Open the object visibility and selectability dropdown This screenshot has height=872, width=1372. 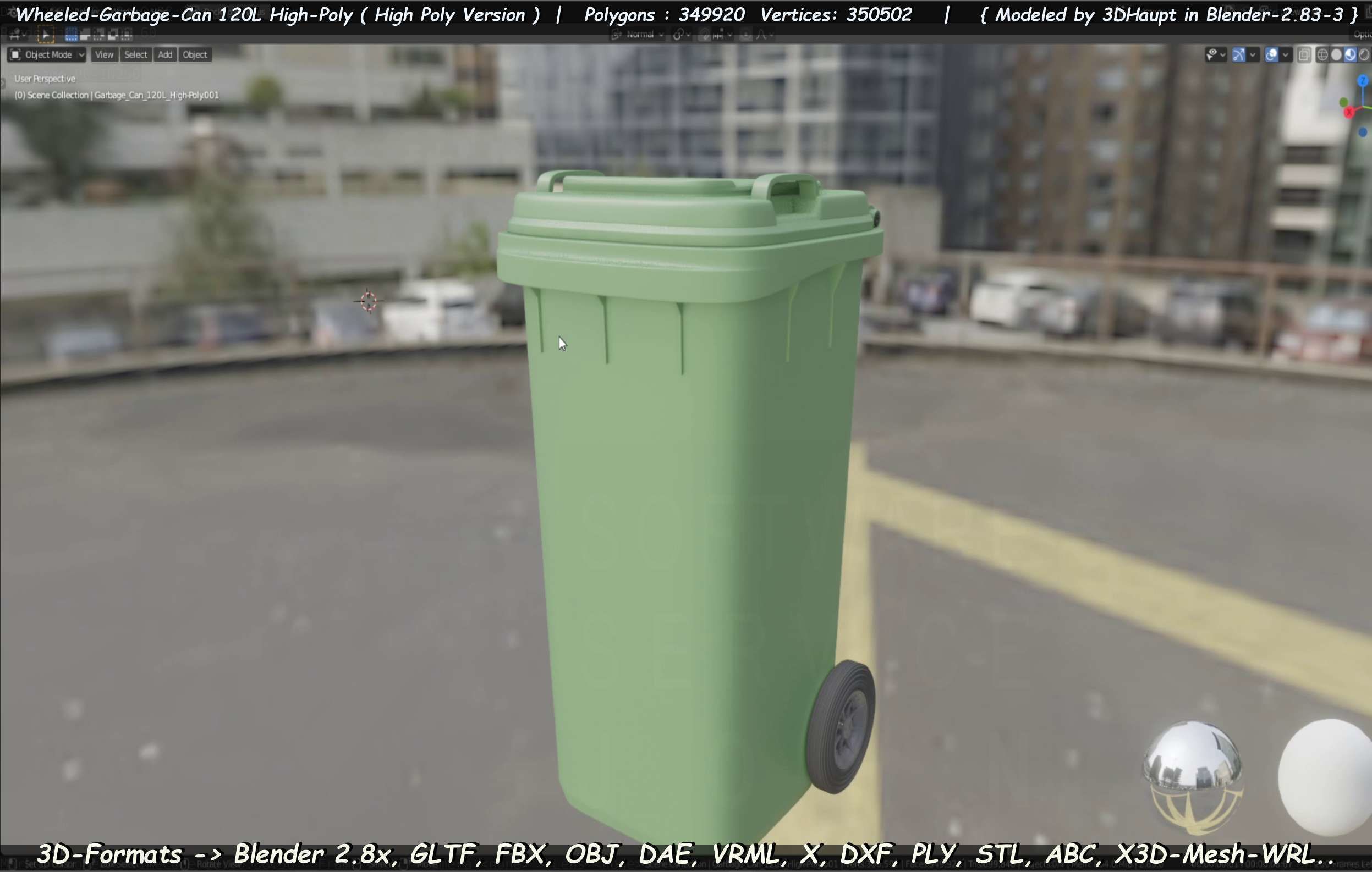1216,54
